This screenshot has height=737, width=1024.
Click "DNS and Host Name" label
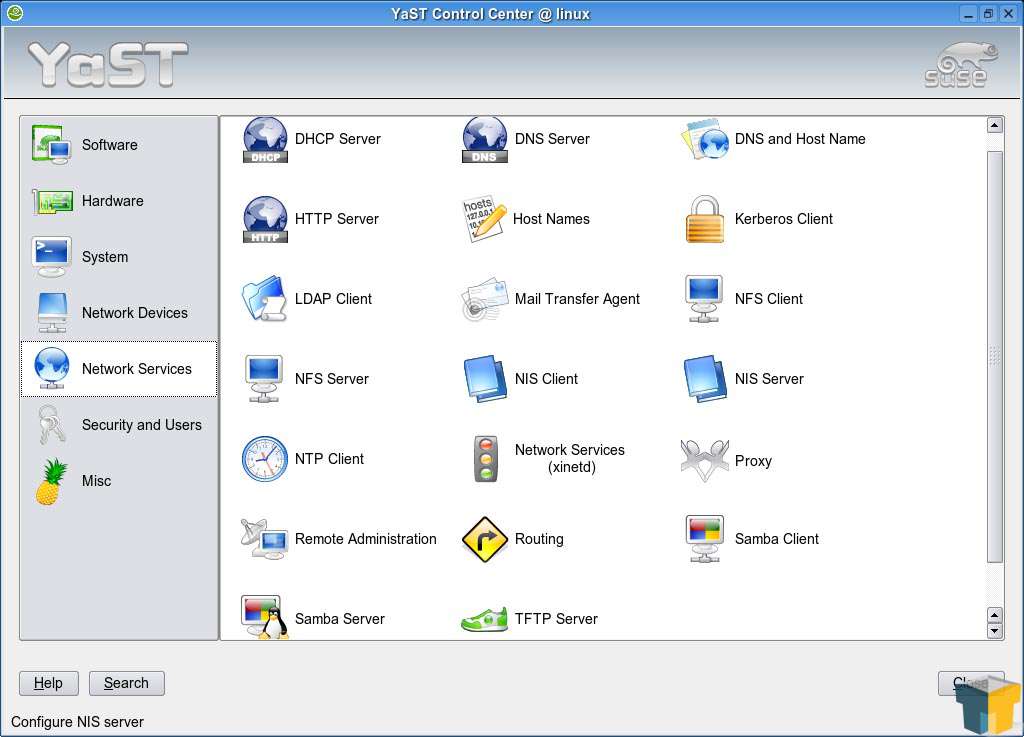800,139
